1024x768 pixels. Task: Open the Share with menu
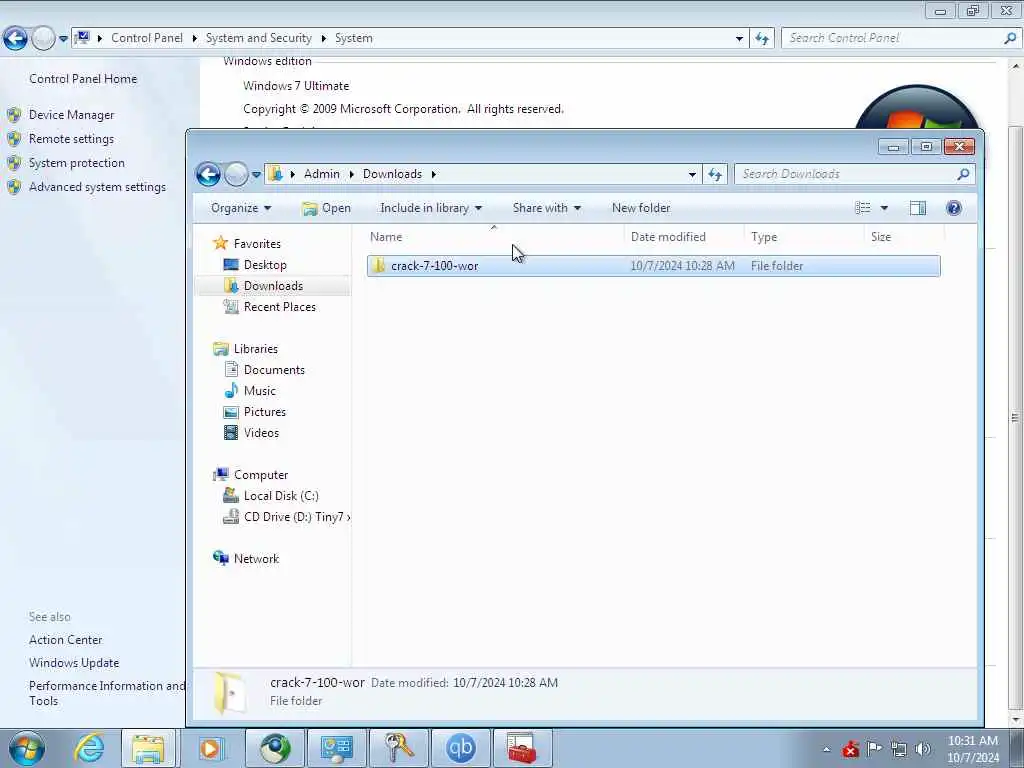tap(547, 208)
